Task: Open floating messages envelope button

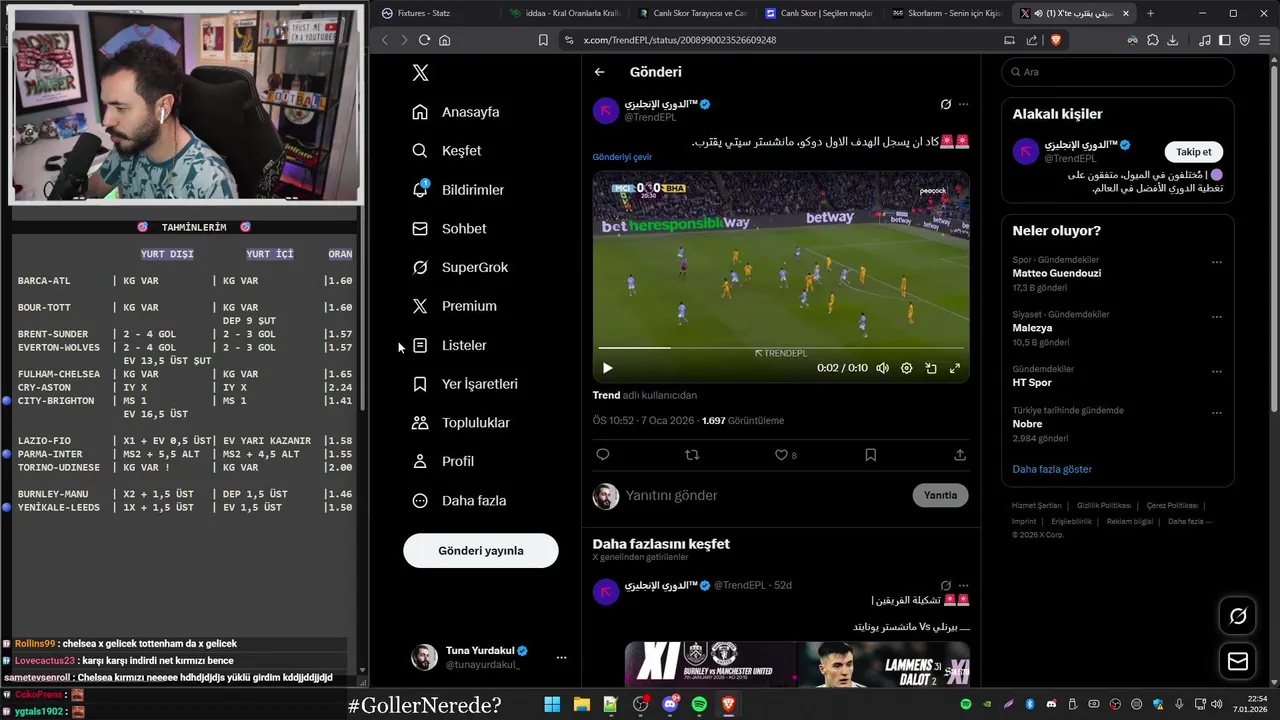Action: (x=1238, y=662)
